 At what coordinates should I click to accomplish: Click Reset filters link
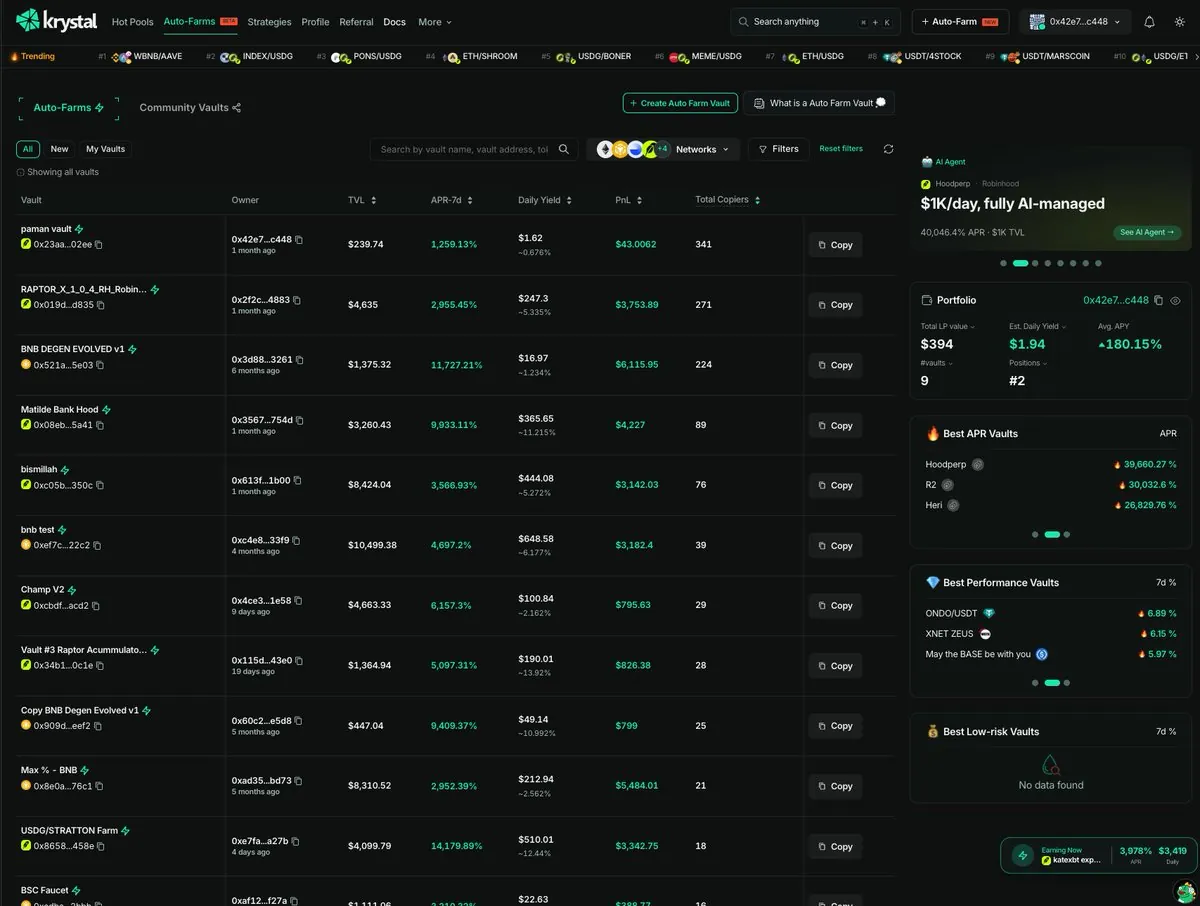tap(841, 149)
